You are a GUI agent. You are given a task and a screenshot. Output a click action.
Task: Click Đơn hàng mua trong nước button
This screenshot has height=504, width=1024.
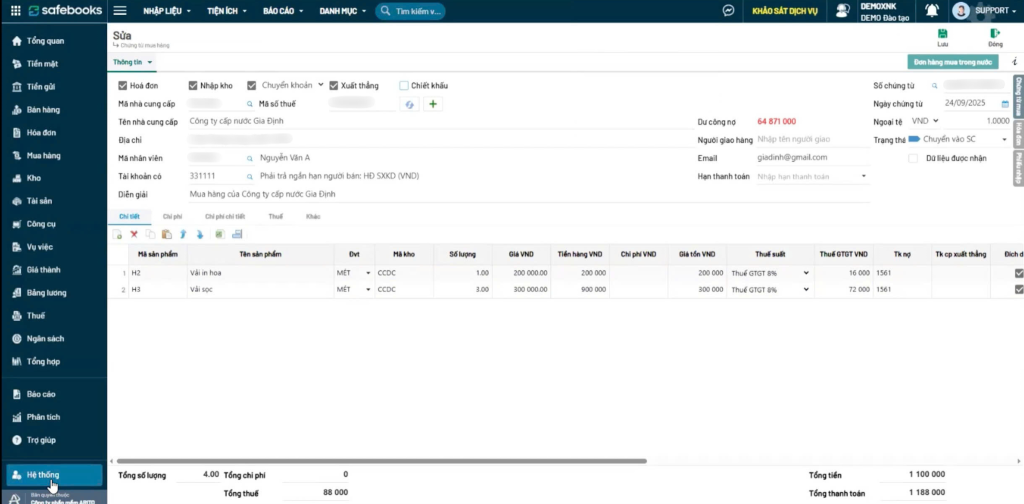tap(952, 62)
